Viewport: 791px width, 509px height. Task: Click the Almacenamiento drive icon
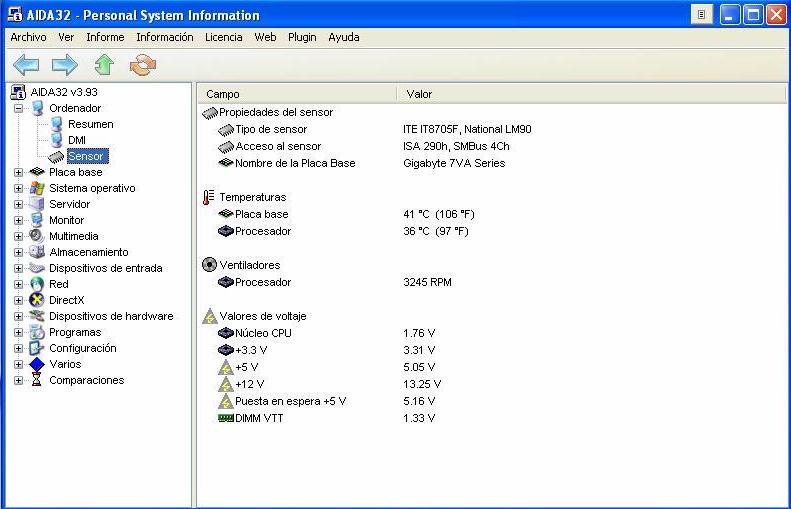37,252
